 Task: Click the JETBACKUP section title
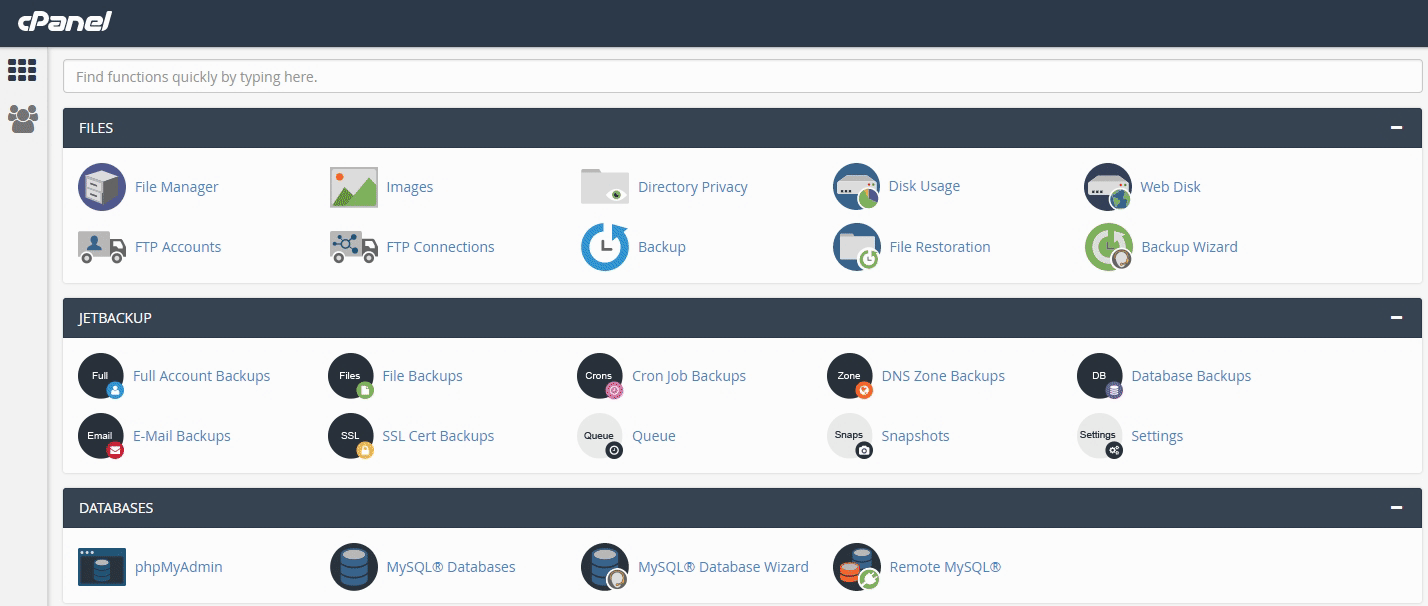[115, 318]
